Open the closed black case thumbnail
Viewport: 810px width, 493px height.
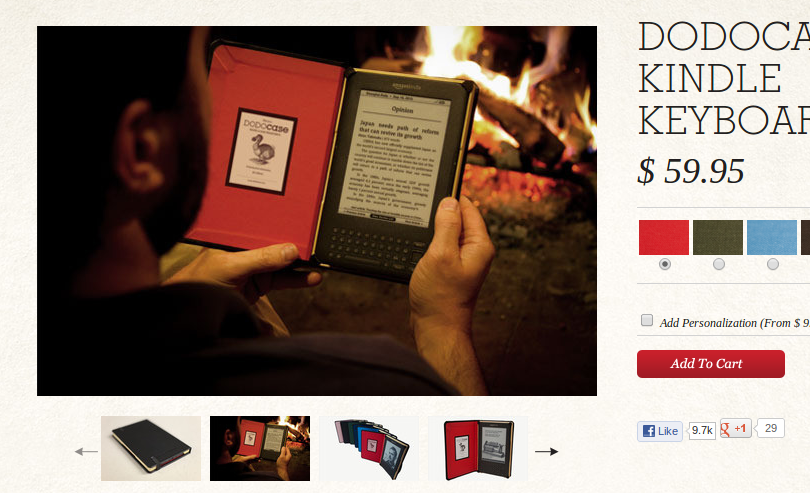click(x=151, y=448)
